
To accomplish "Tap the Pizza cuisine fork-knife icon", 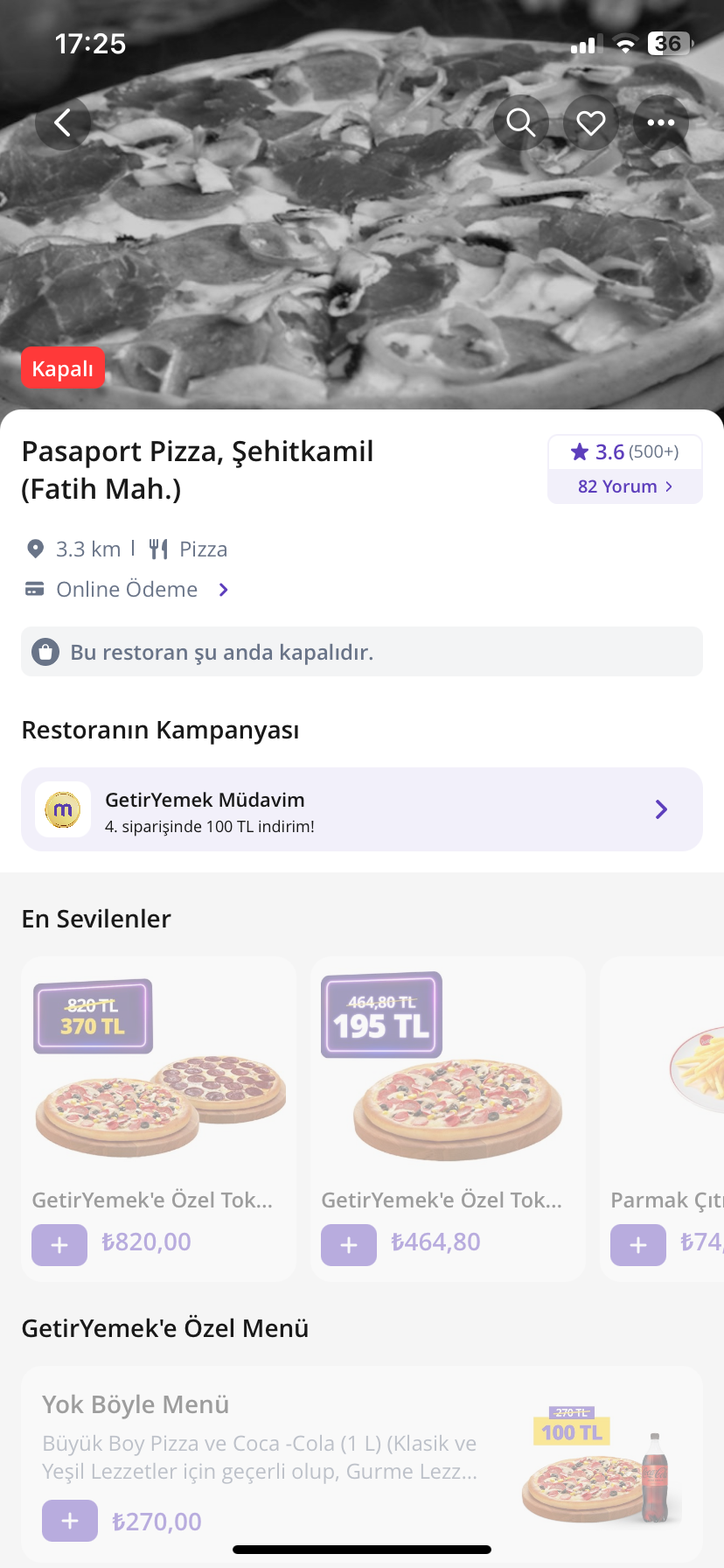I will pos(158,549).
